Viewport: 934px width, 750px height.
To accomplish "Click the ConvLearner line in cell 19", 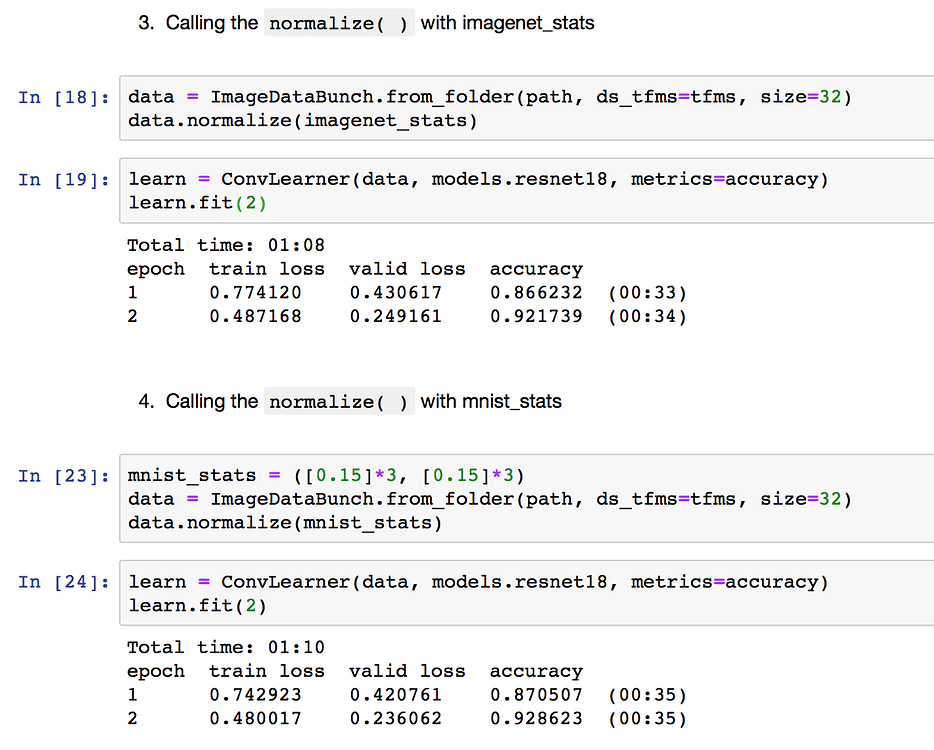I will 478,180.
